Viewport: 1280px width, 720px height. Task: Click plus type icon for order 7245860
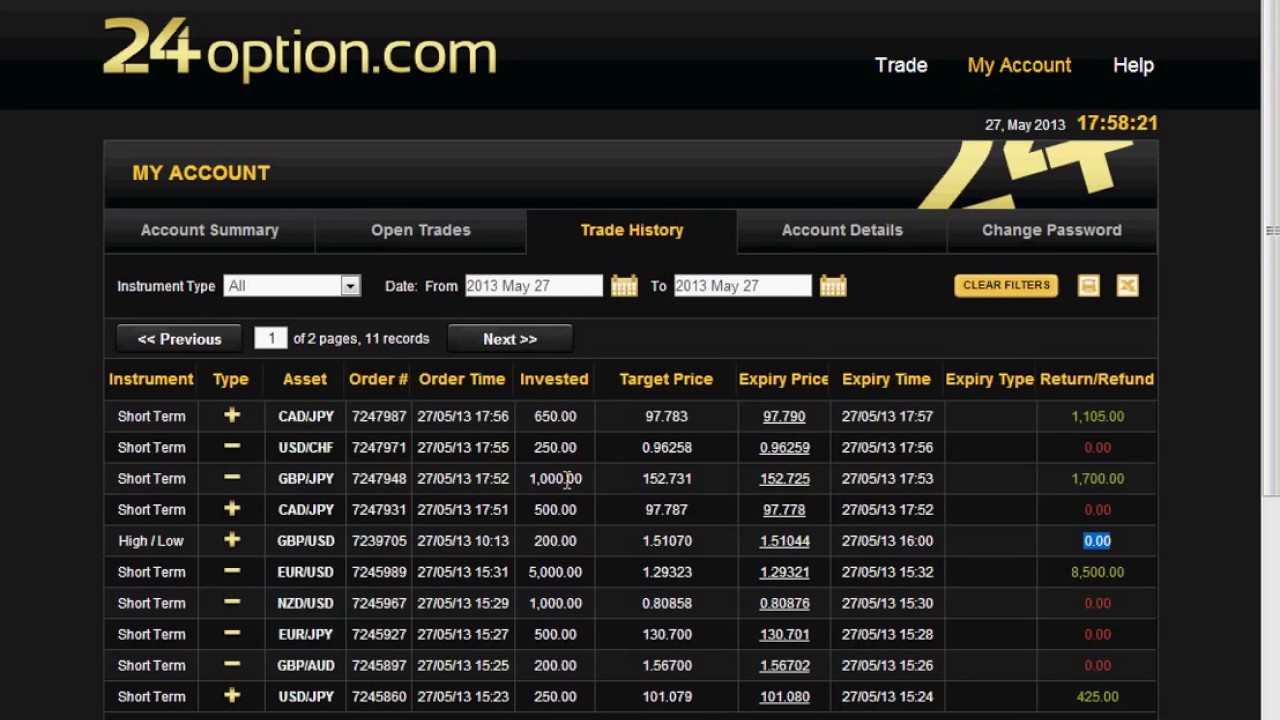pos(232,696)
